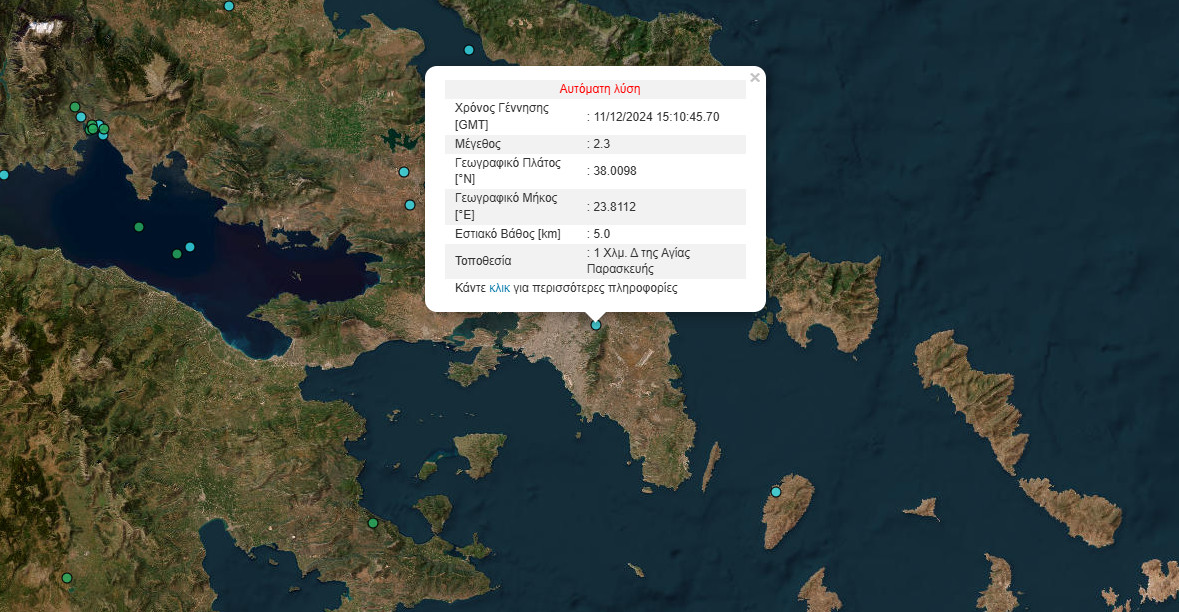Click the upper cyan marker left of the popup
The width and height of the screenshot is (1179, 612).
pos(404,172)
